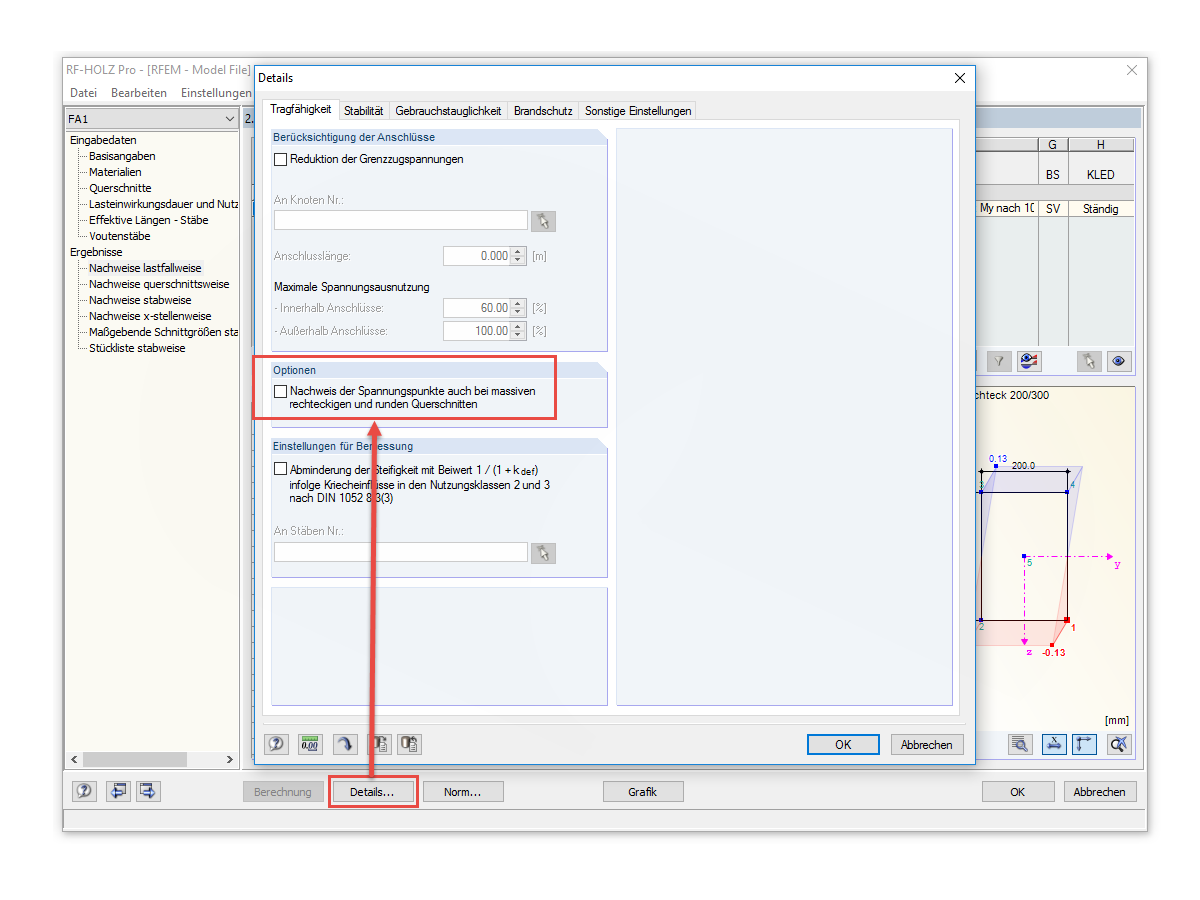Click the navigator horizontal scrollbar thumb

pyautogui.click(x=137, y=760)
